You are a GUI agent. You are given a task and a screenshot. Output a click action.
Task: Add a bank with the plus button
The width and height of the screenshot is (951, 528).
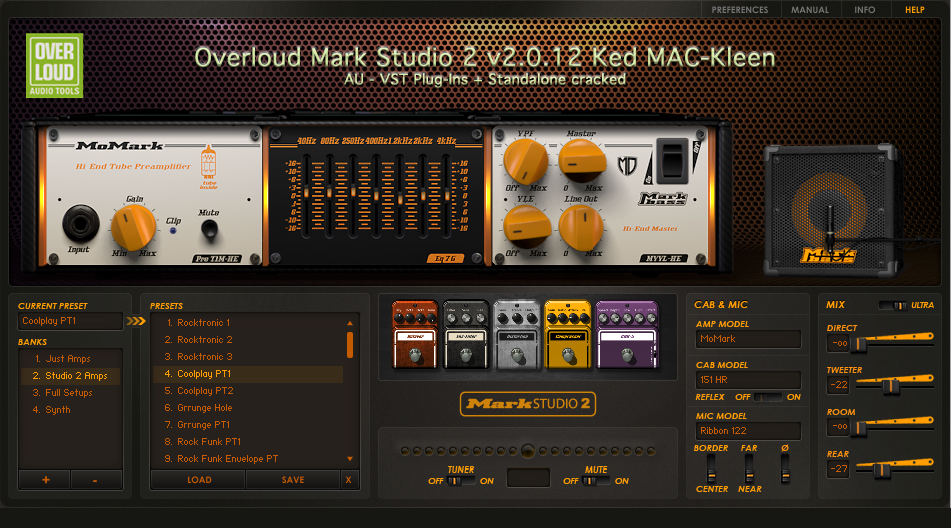(45, 480)
